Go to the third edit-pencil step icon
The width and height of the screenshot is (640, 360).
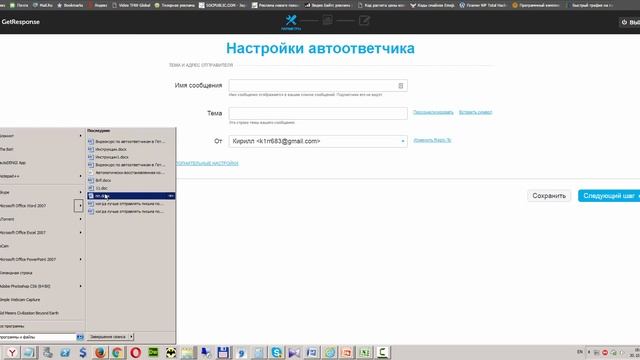pyautogui.click(x=364, y=20)
